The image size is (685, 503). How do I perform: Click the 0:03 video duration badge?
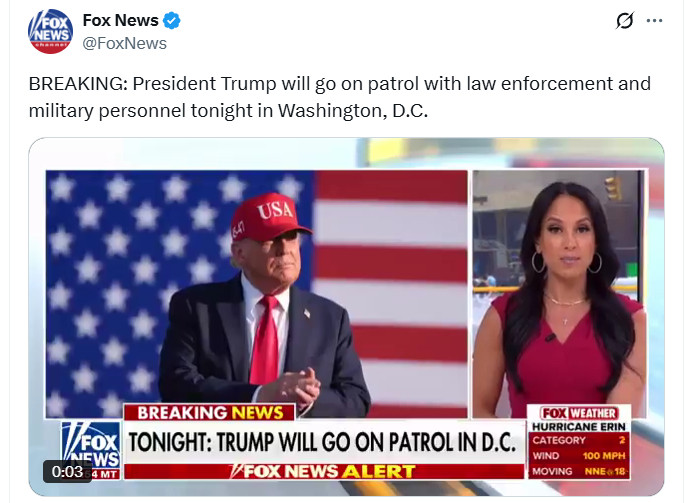[67, 472]
